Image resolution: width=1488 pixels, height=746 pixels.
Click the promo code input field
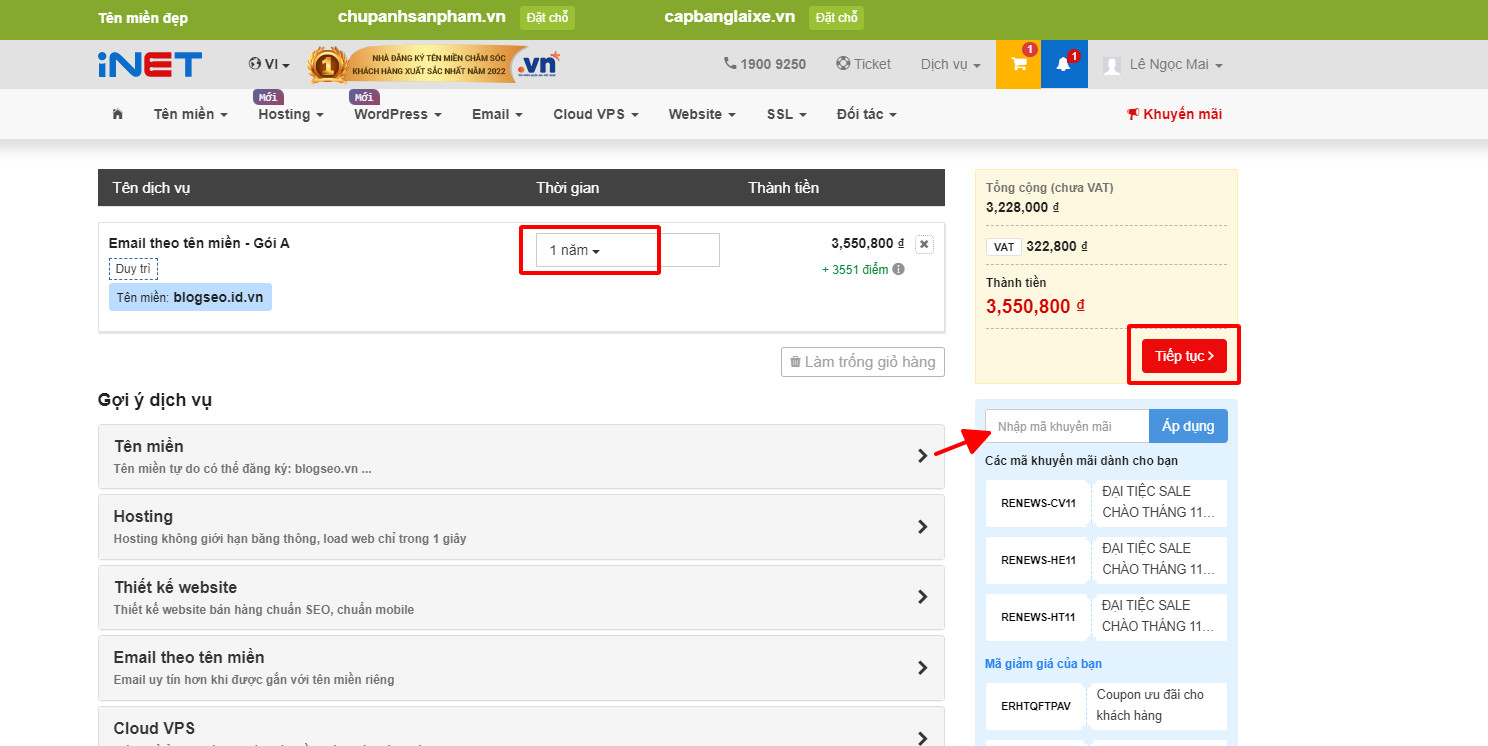(1066, 425)
